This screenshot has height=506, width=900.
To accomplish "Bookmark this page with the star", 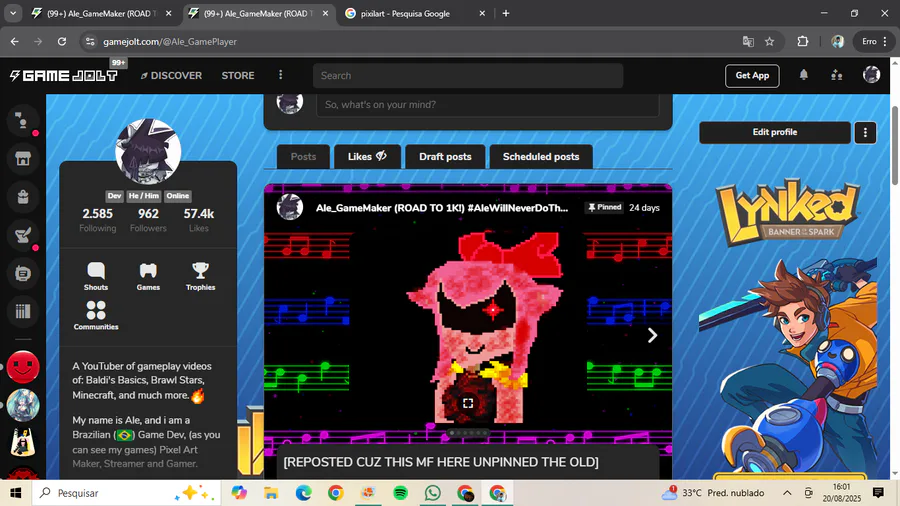I will click(770, 41).
